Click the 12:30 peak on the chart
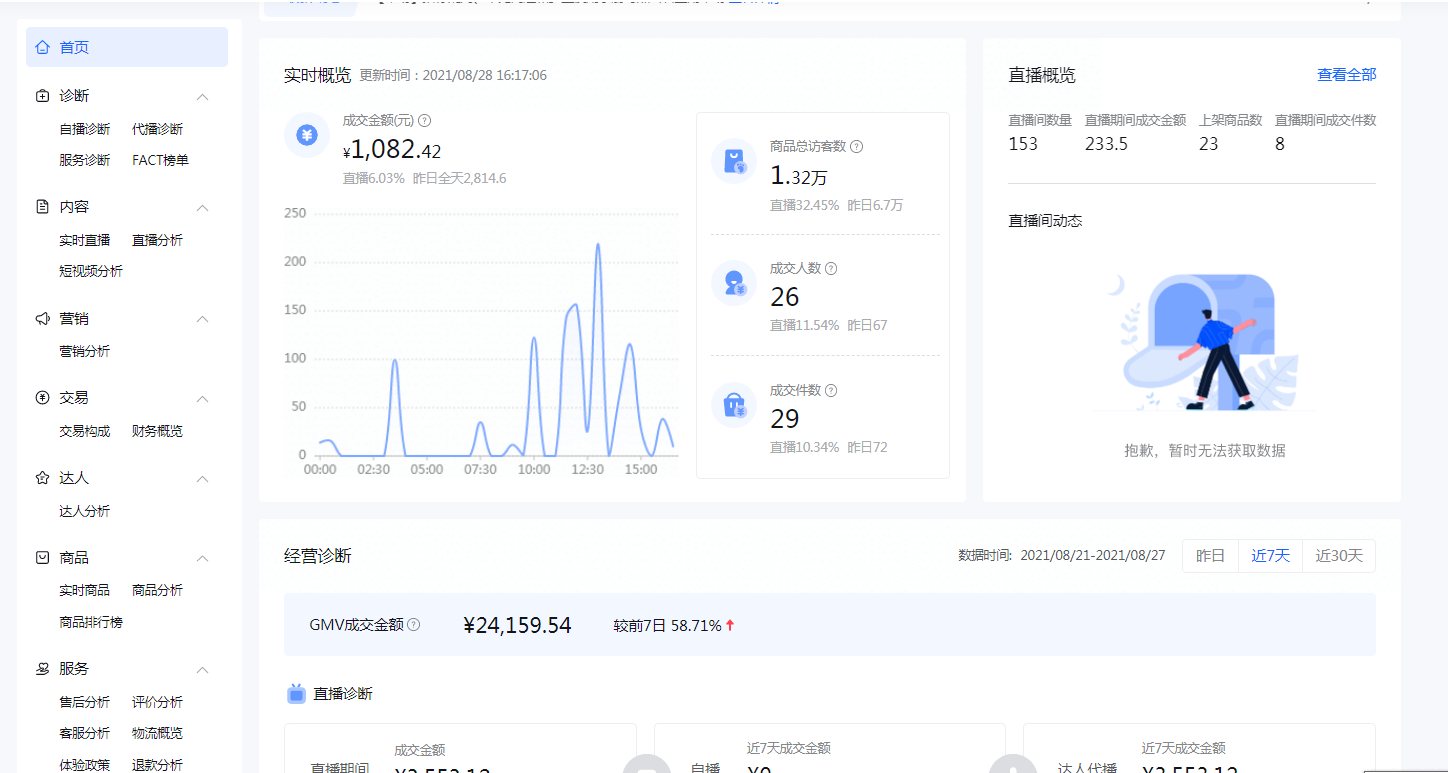1448x773 pixels. (x=598, y=245)
